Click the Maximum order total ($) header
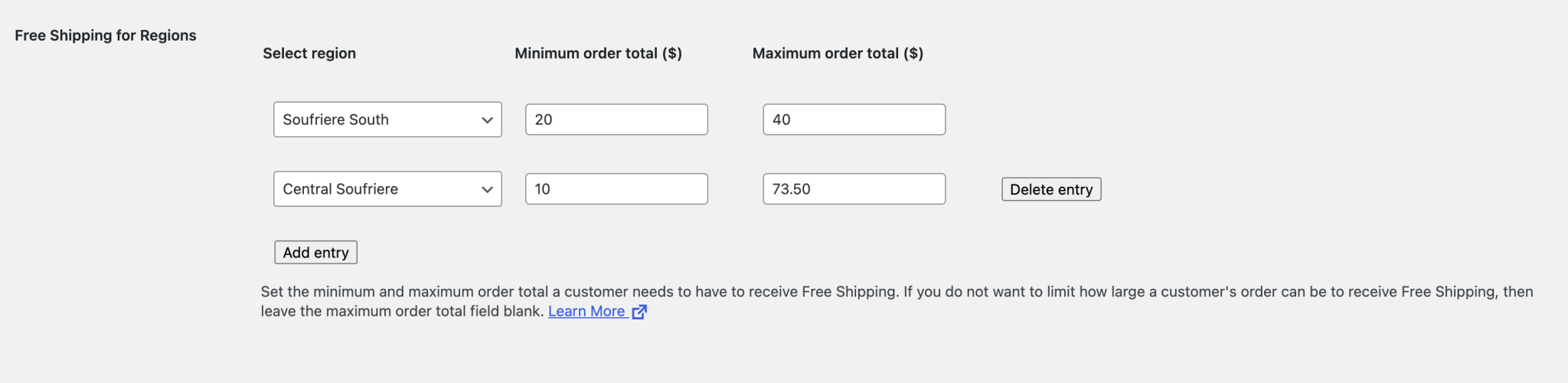This screenshot has height=383, width=1568. (x=838, y=53)
